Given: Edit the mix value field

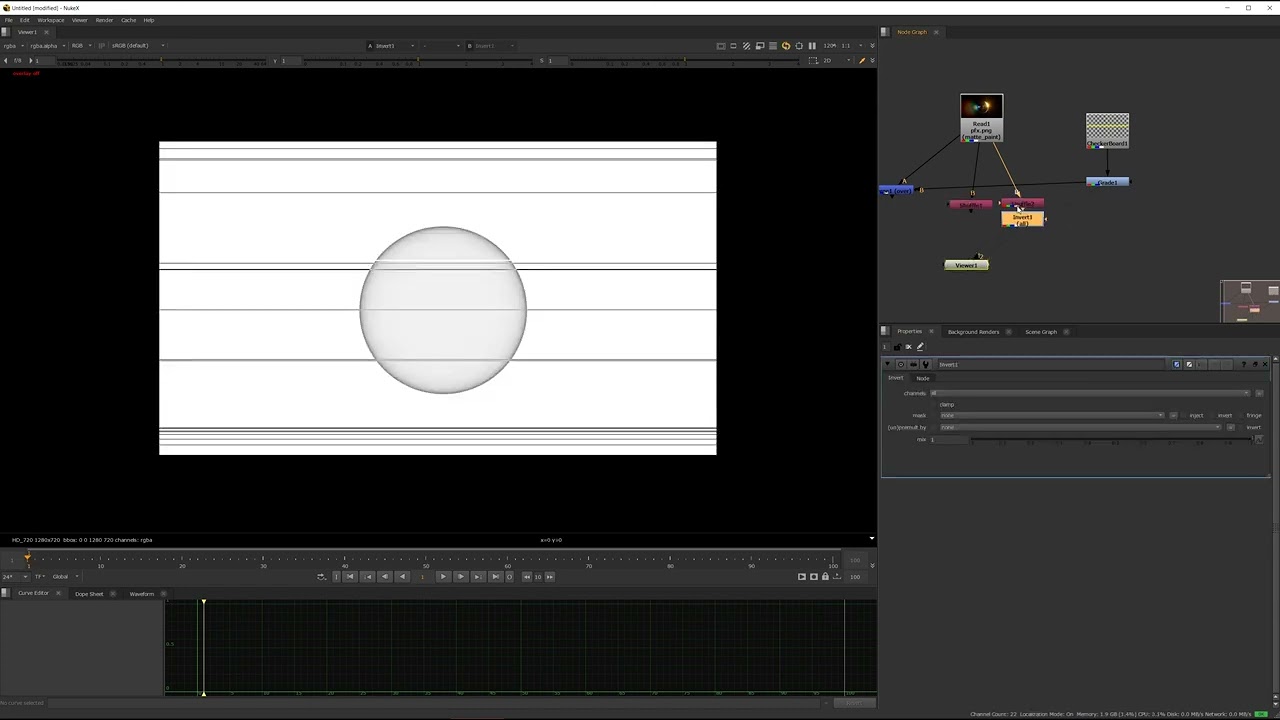Looking at the screenshot, I should [948, 440].
